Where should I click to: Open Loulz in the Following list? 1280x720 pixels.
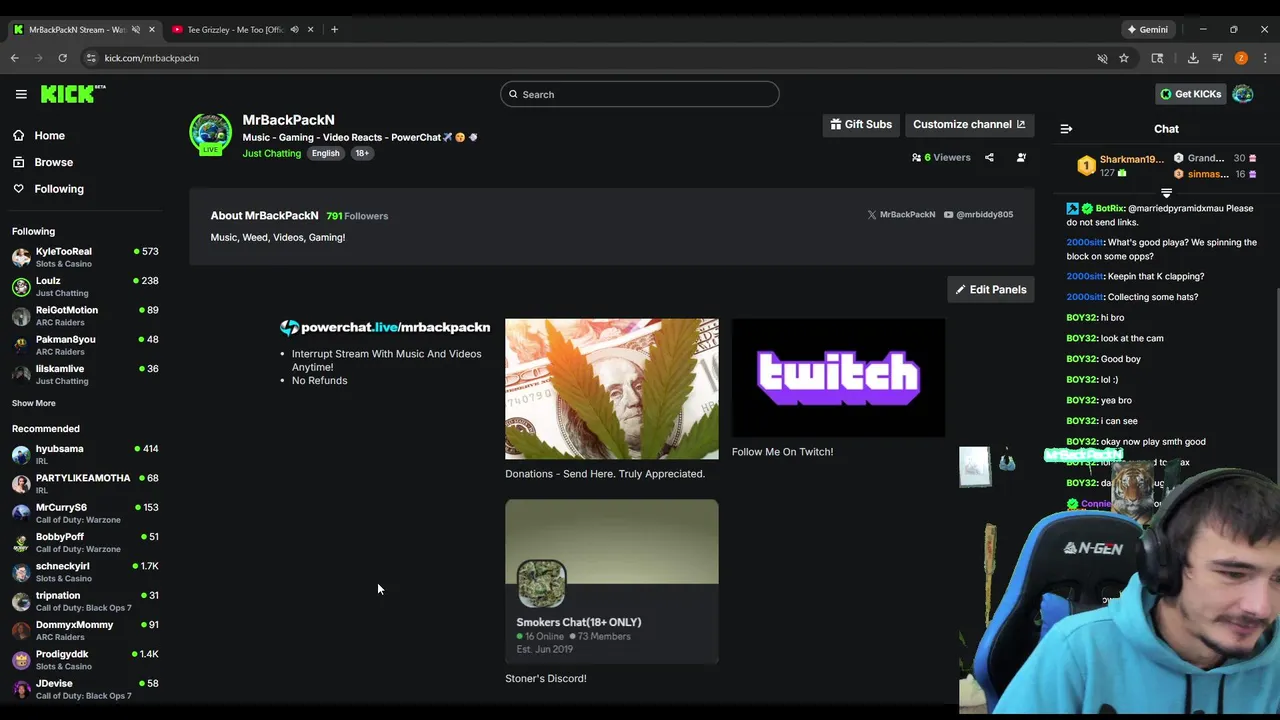[85, 286]
